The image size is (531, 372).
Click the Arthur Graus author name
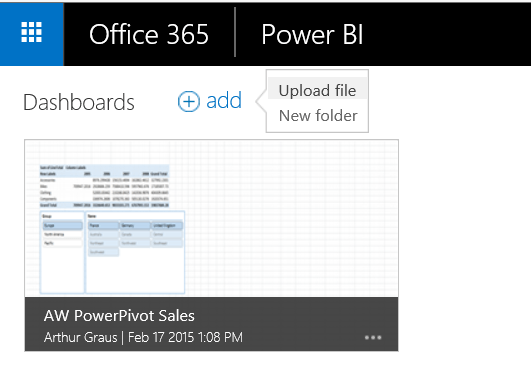[81, 337]
